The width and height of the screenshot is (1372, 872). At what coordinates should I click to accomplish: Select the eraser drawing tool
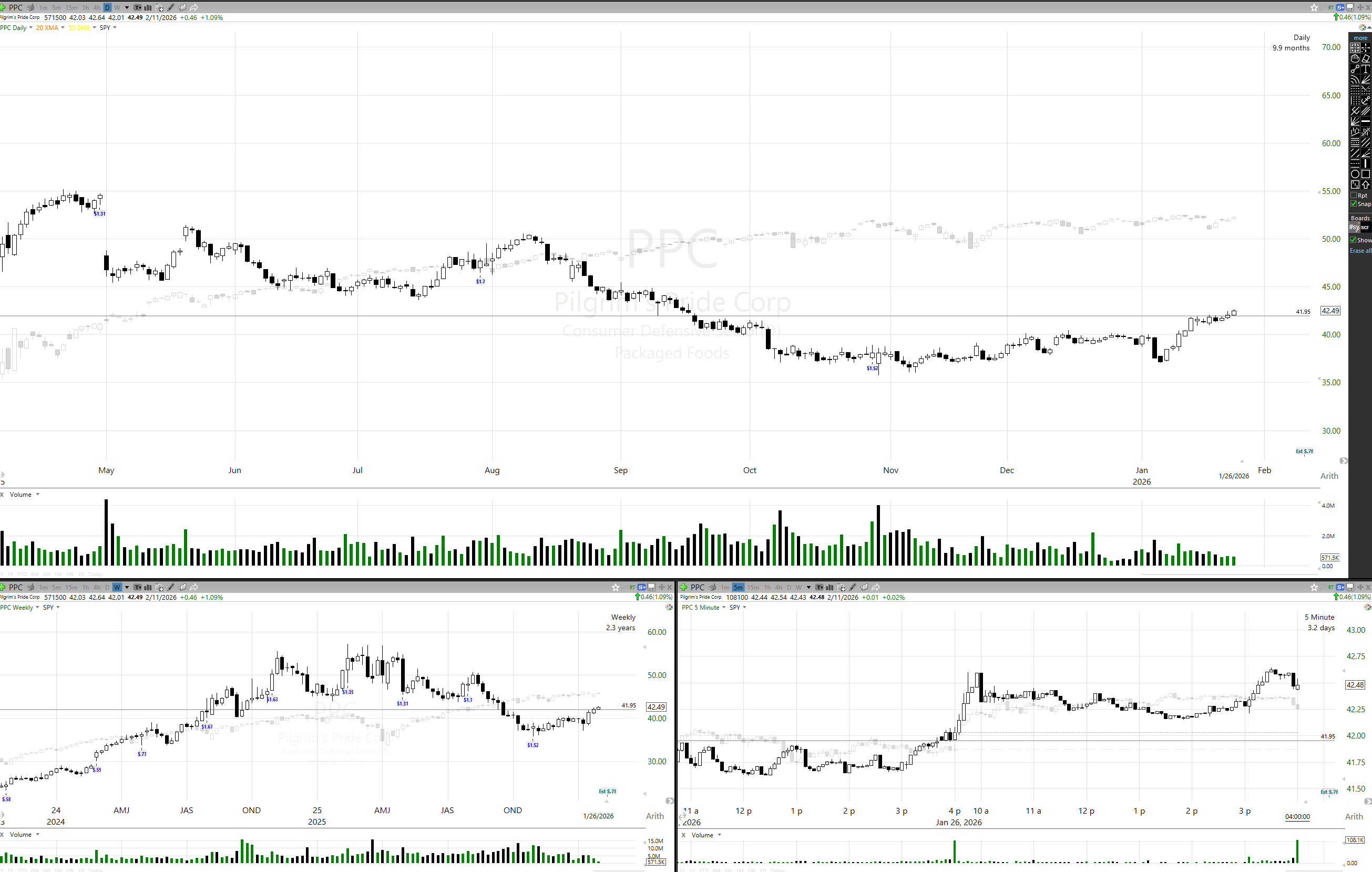(1366, 58)
